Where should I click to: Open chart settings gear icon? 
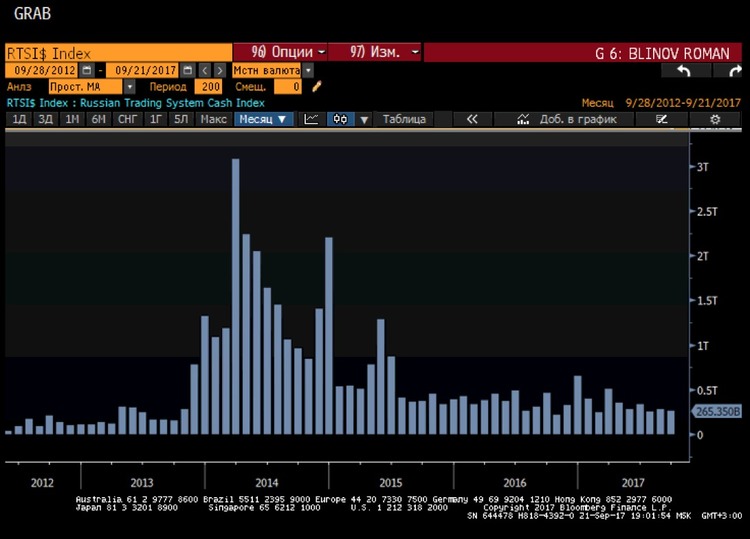point(715,119)
